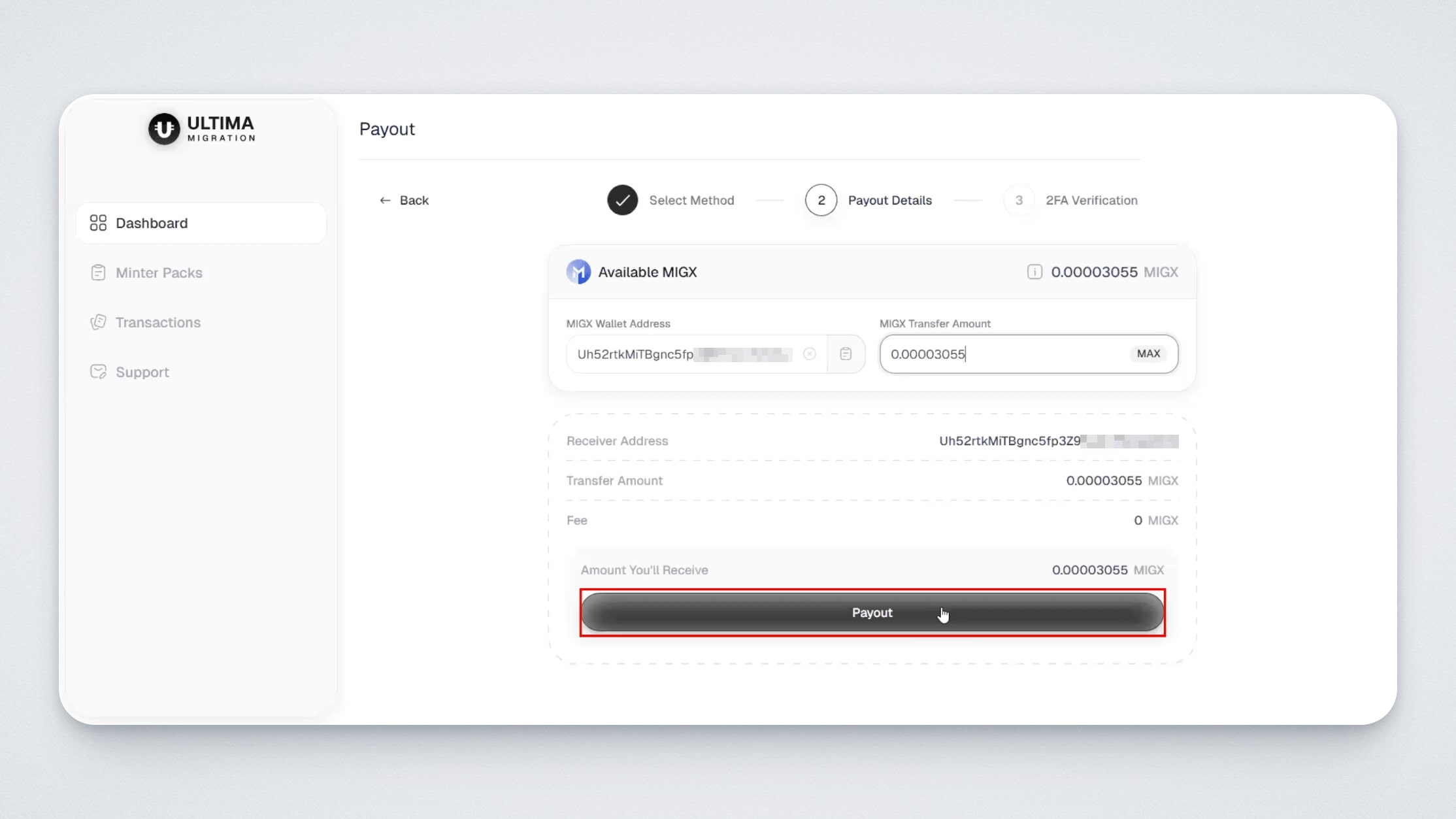Open the Support page
1456x819 pixels.
(x=142, y=372)
